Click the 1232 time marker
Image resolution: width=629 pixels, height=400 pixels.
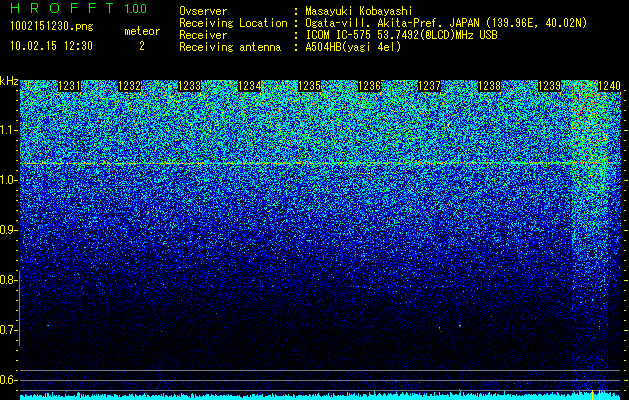pyautogui.click(x=130, y=86)
